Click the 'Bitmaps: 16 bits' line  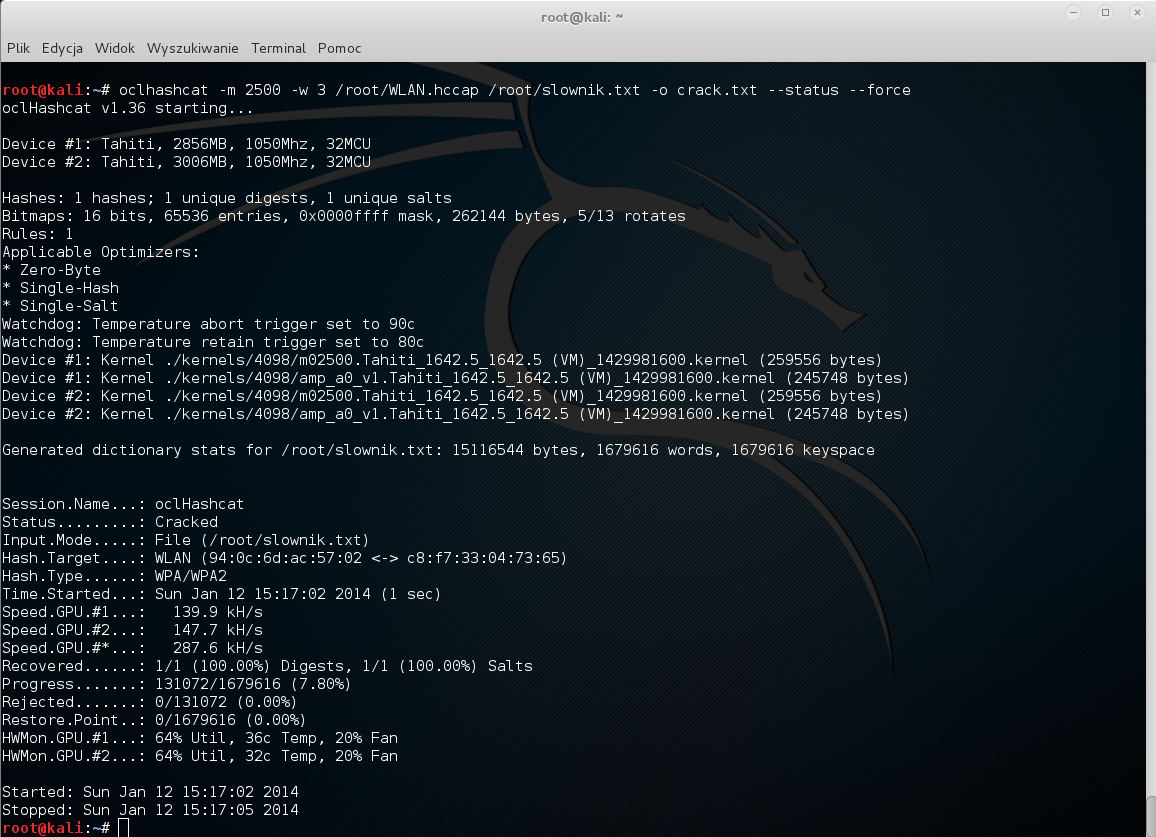pyautogui.click(x=344, y=216)
